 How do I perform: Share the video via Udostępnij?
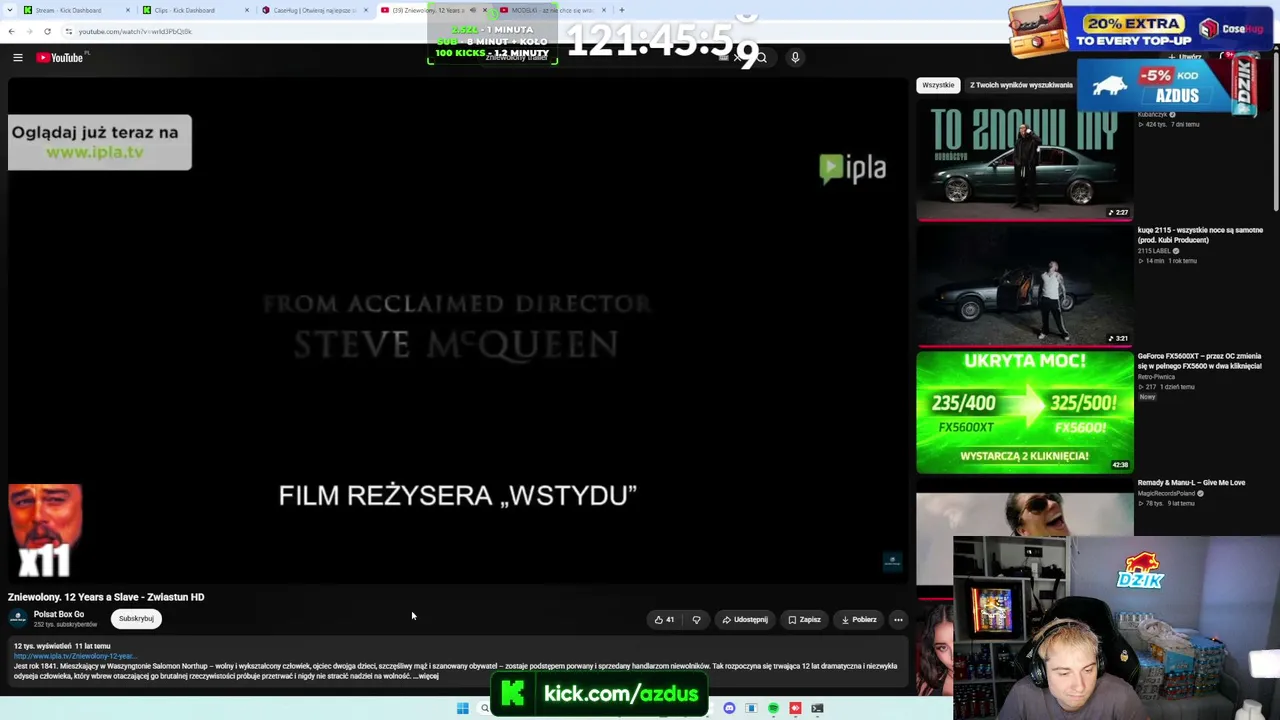click(x=745, y=620)
